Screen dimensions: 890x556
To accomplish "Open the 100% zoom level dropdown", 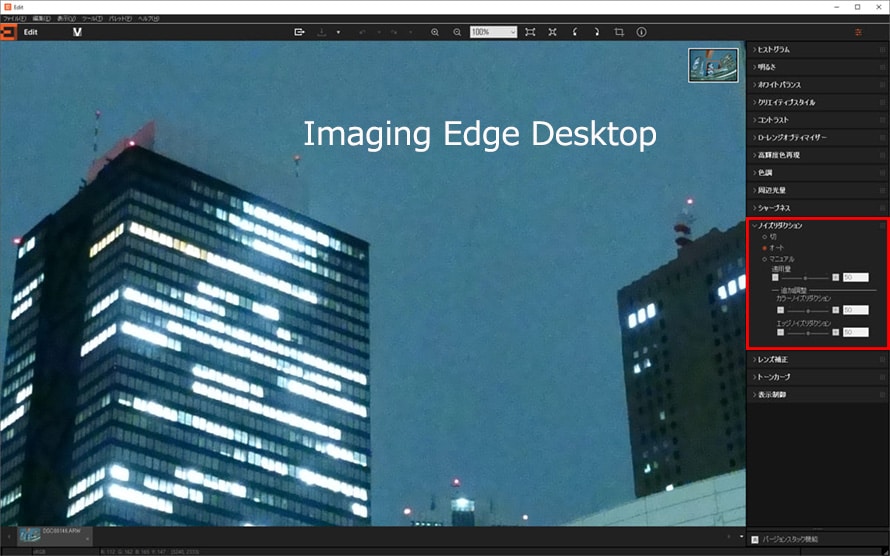I will [493, 32].
